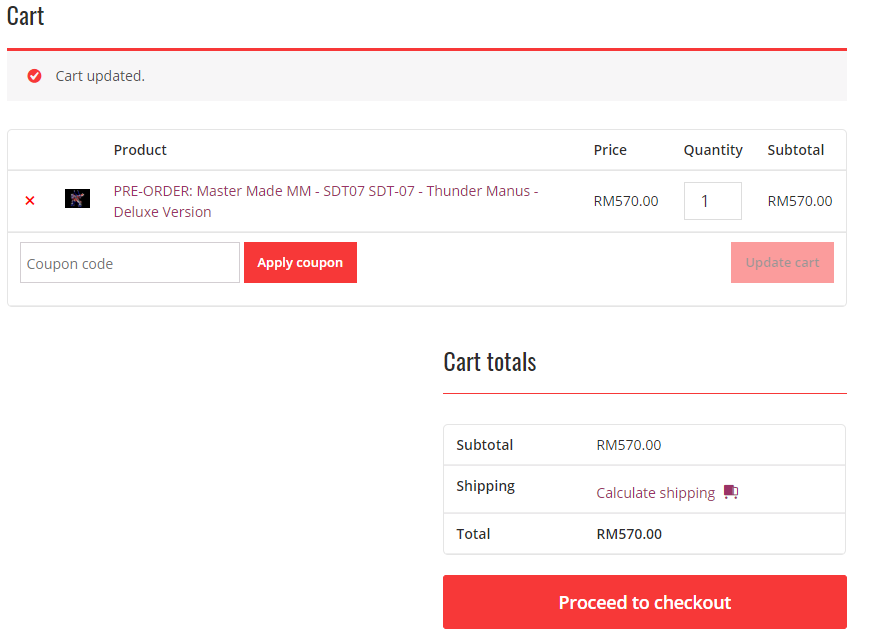Click the Cart page title
Image resolution: width=869 pixels, height=639 pixels.
pos(26,16)
